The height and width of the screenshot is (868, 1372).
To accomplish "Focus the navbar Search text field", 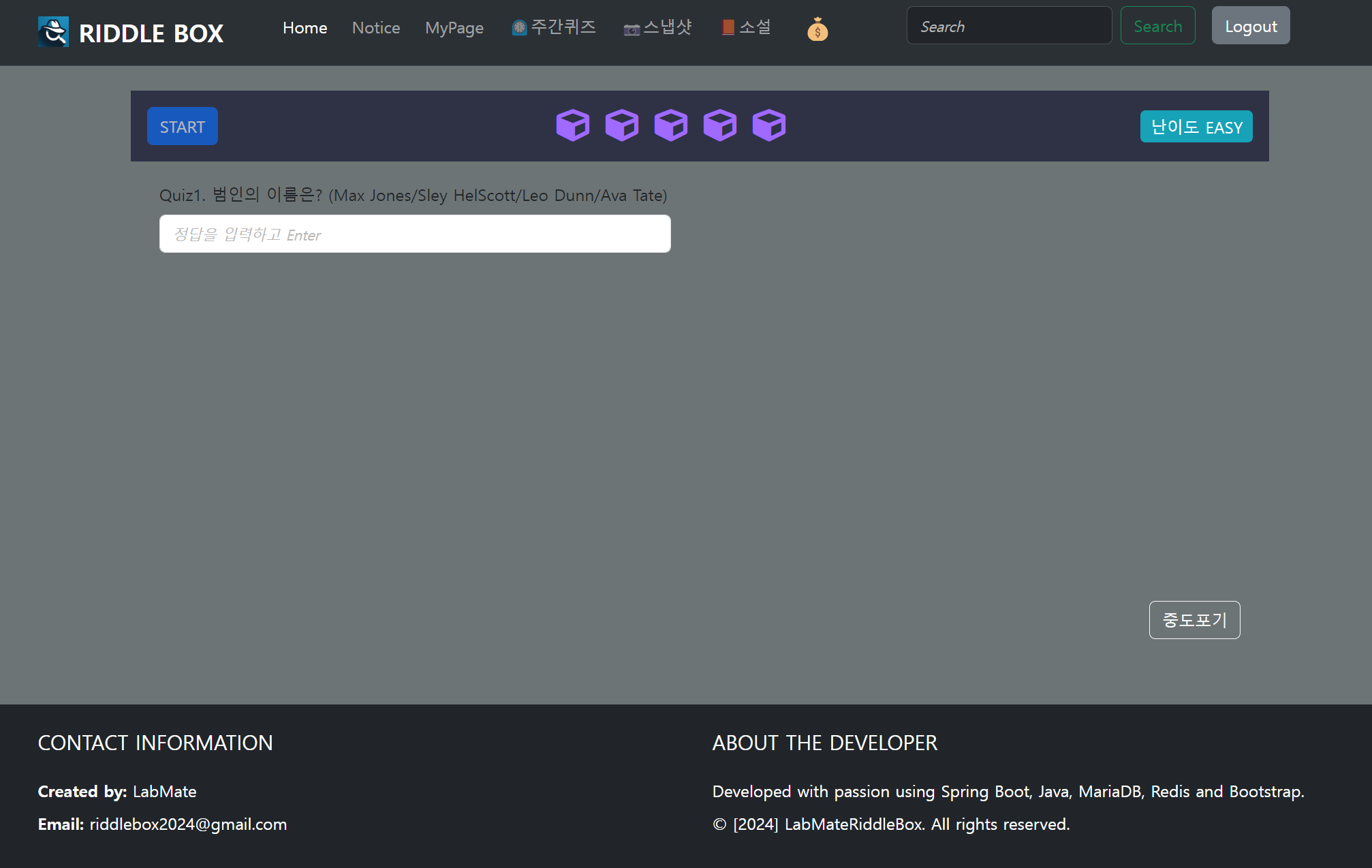I will coord(1009,26).
